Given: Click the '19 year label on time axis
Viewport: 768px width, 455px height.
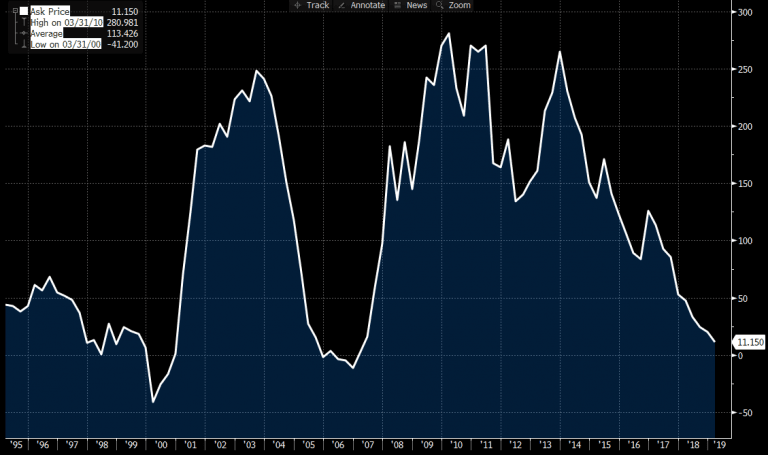Looking at the screenshot, I should pos(722,443).
